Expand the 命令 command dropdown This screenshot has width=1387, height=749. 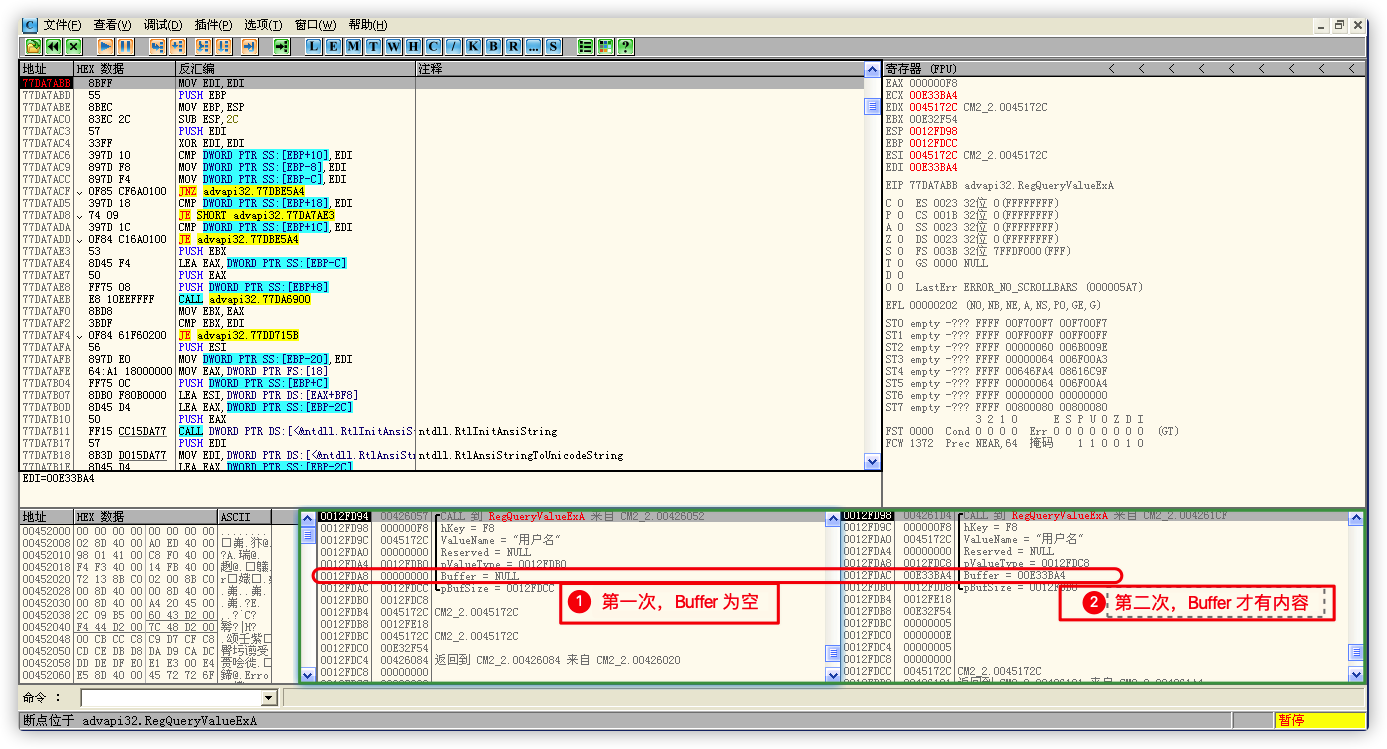[268, 698]
